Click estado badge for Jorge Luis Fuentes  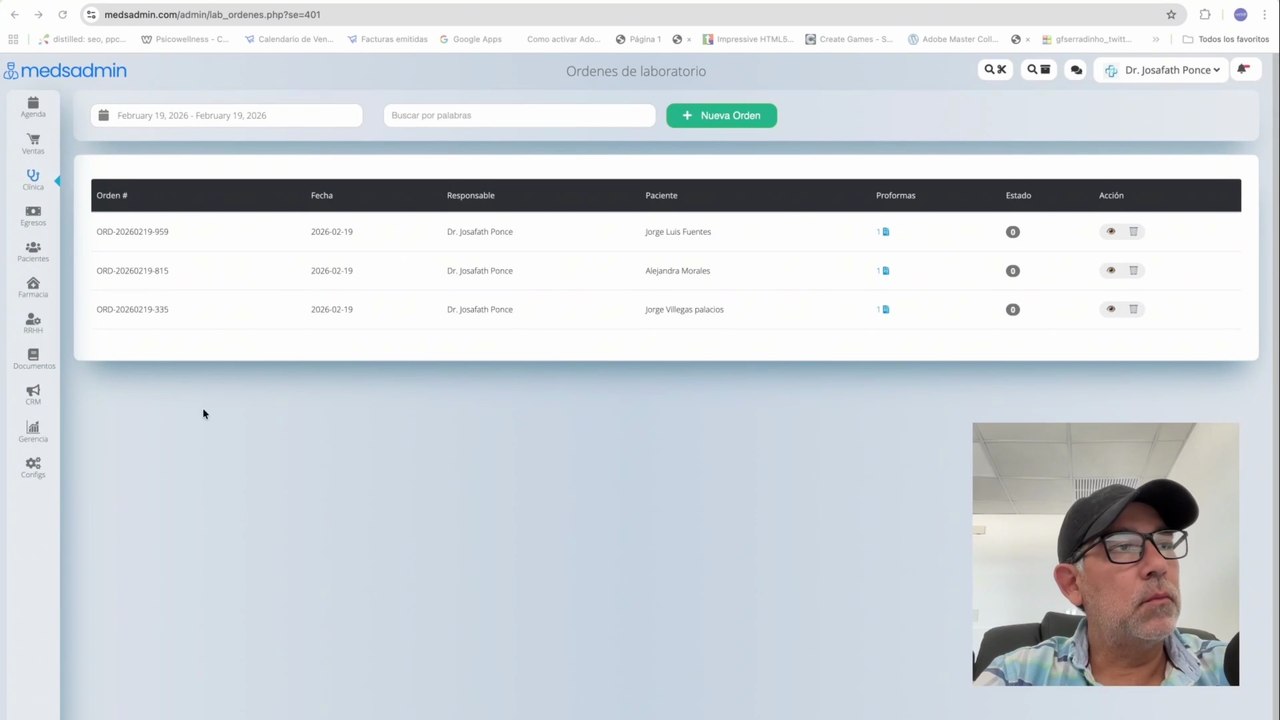tap(1012, 232)
